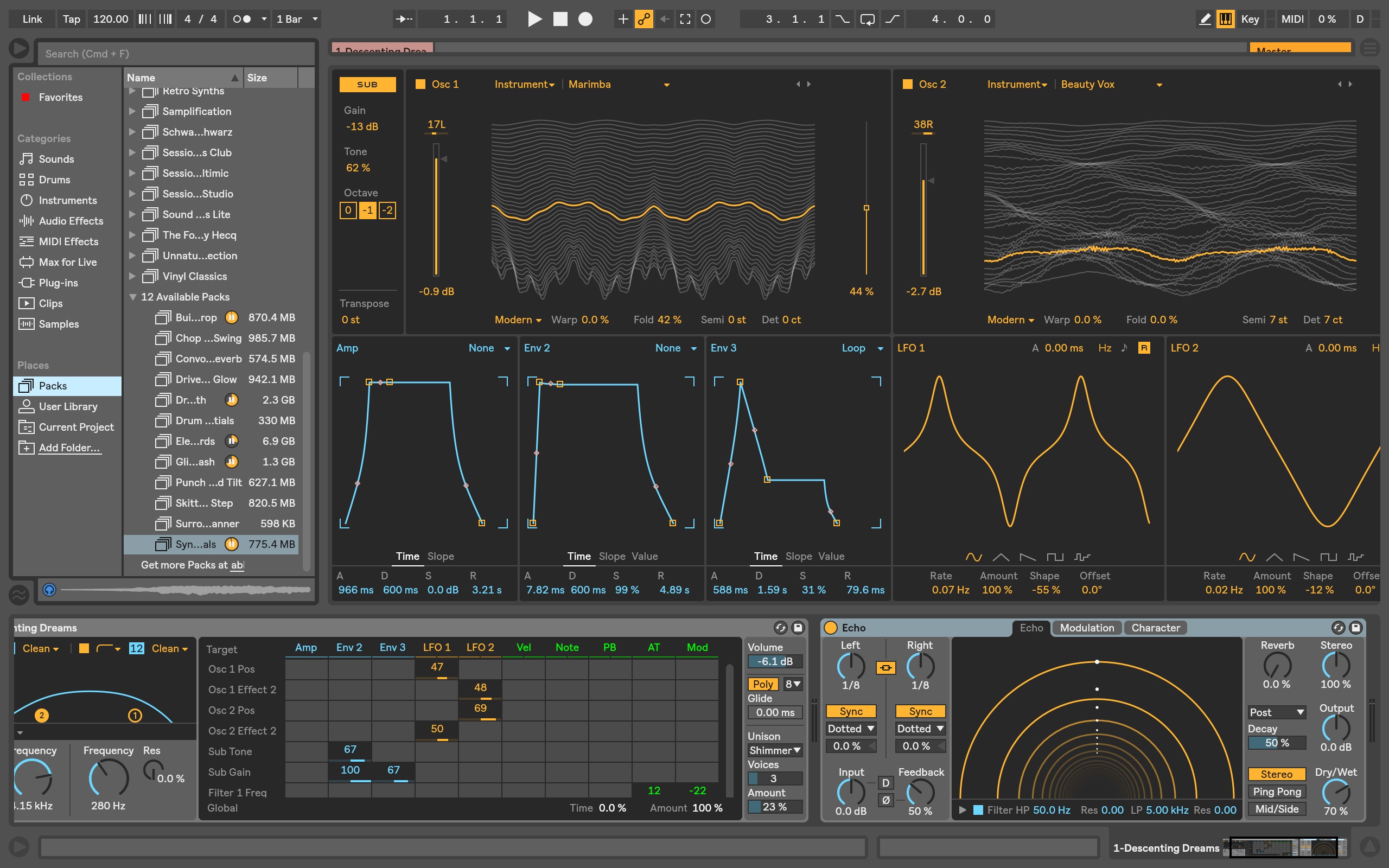1389x868 pixels.
Task: Open Beauty Vox wavetable dropdown
Action: 1111,85
